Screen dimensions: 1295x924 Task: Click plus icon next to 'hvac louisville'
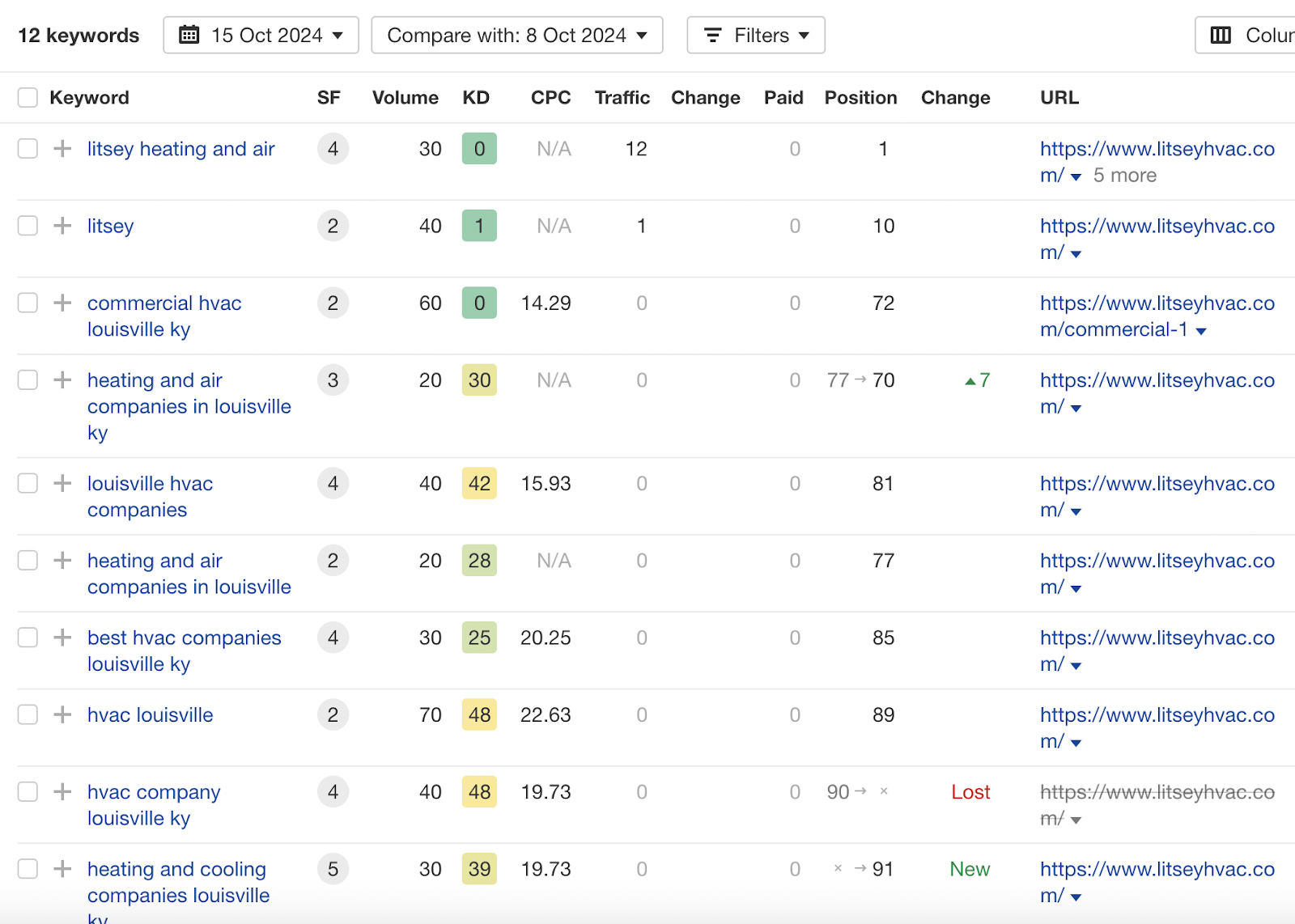point(62,714)
